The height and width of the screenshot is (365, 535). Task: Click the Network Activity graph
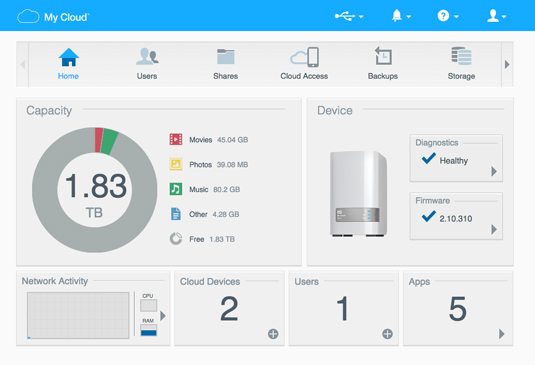[78, 315]
